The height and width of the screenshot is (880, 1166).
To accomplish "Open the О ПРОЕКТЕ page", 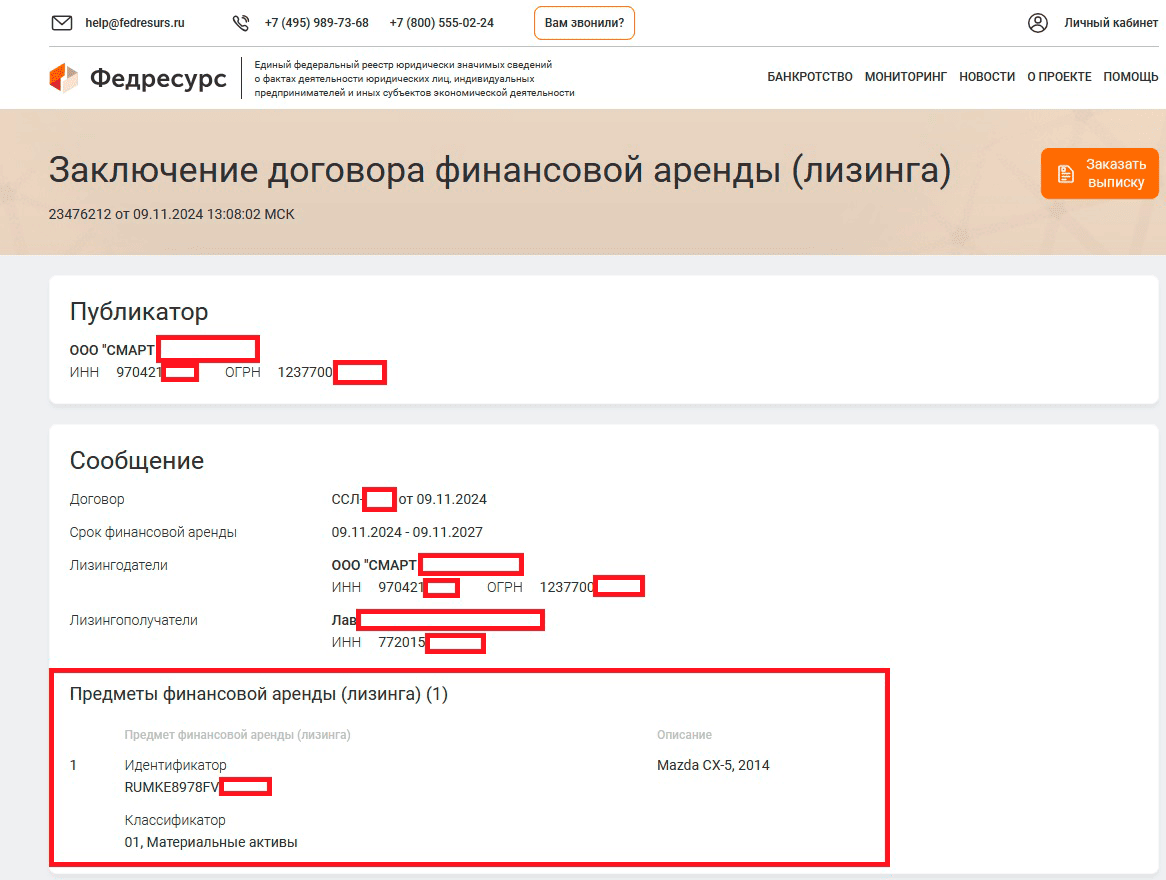I will click(1059, 77).
